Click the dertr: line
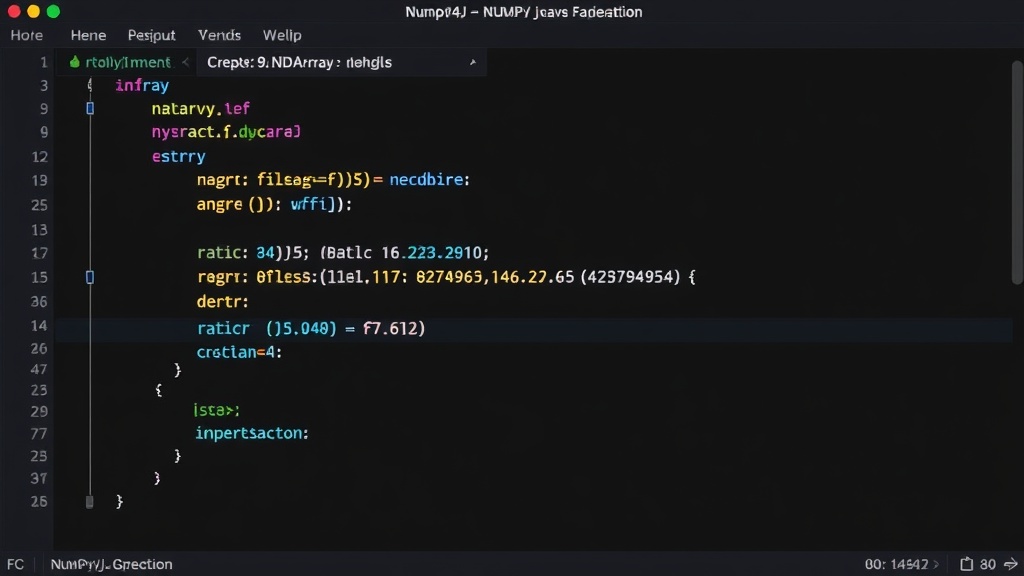 (x=223, y=302)
